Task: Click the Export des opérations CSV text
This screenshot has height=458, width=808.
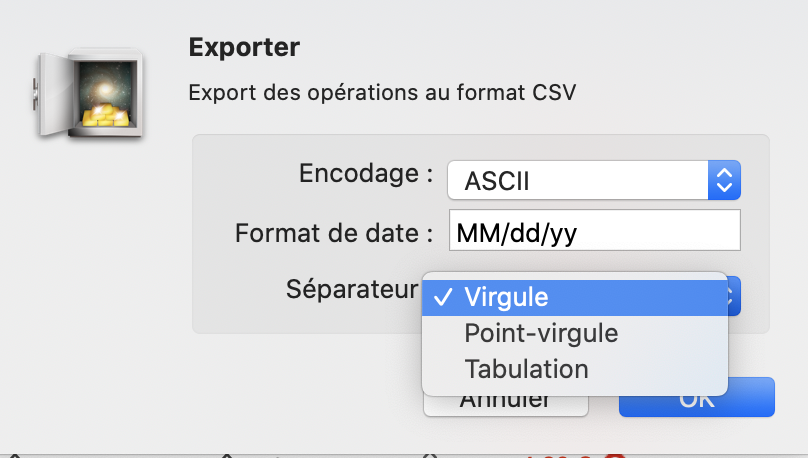Action: (x=382, y=93)
